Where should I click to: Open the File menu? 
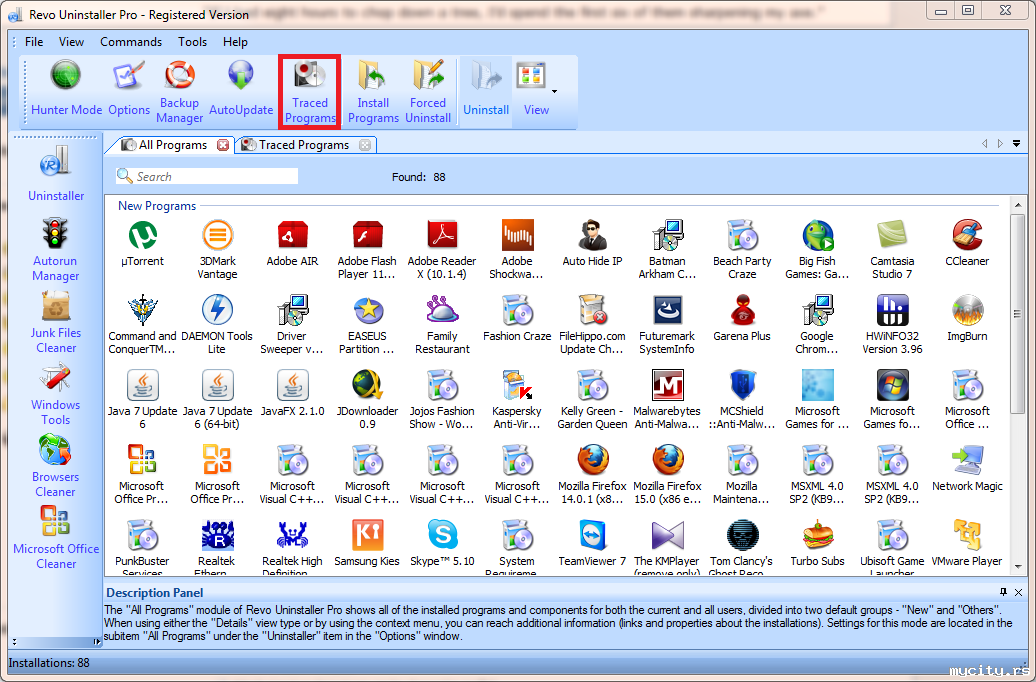click(34, 42)
